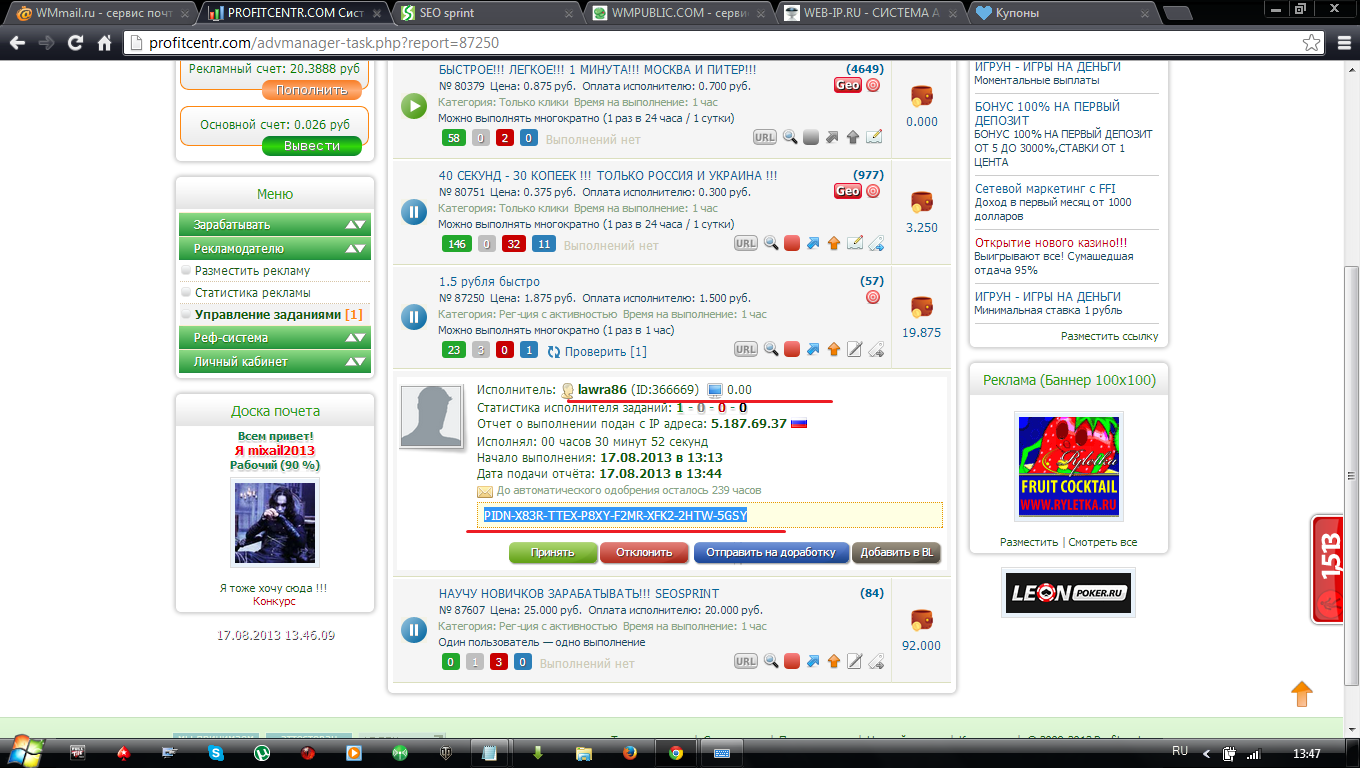
Task: Click the Вывести button
Action: pos(311,146)
